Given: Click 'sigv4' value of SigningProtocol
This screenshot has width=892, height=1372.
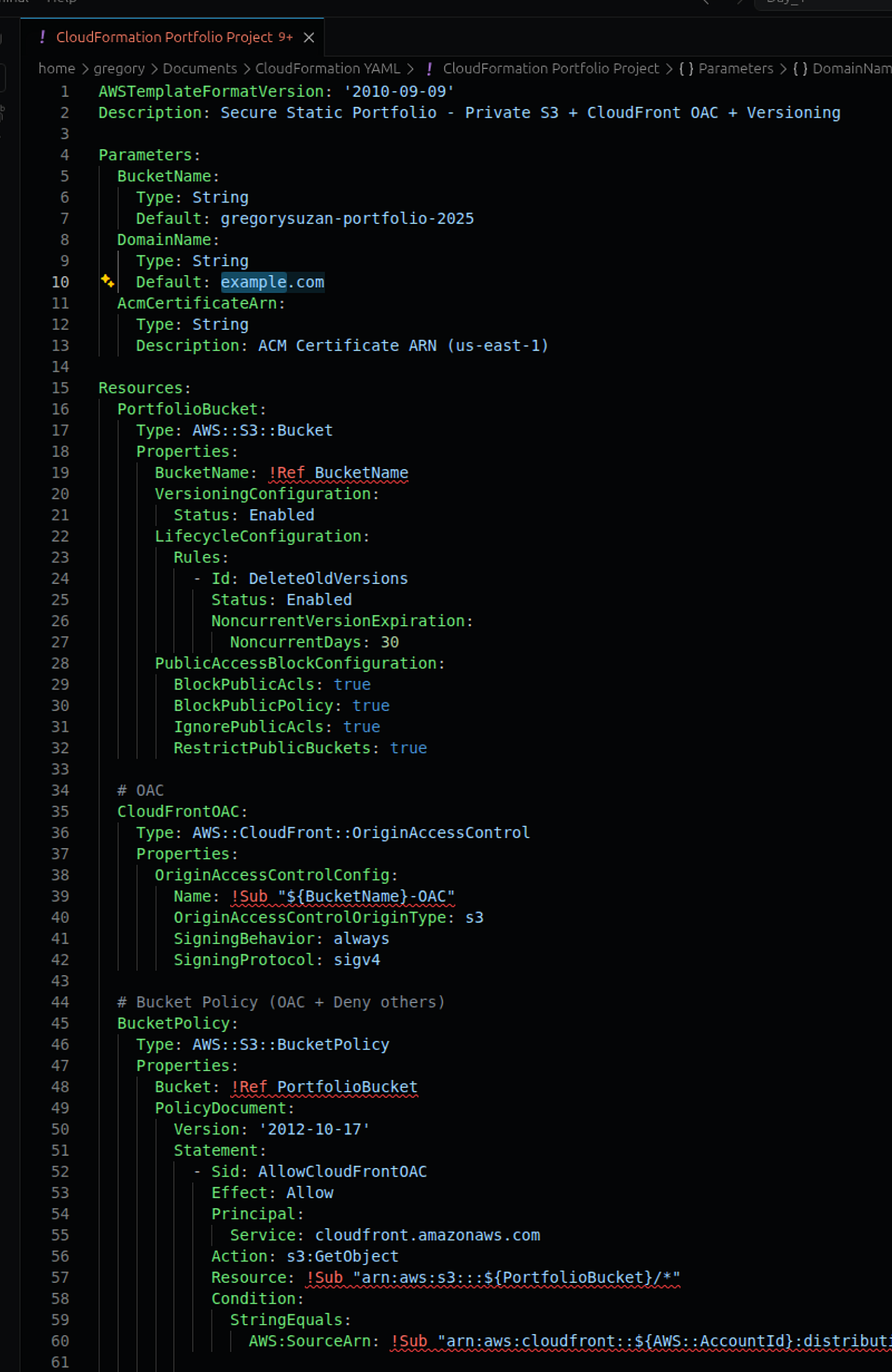Looking at the screenshot, I should click(356, 960).
